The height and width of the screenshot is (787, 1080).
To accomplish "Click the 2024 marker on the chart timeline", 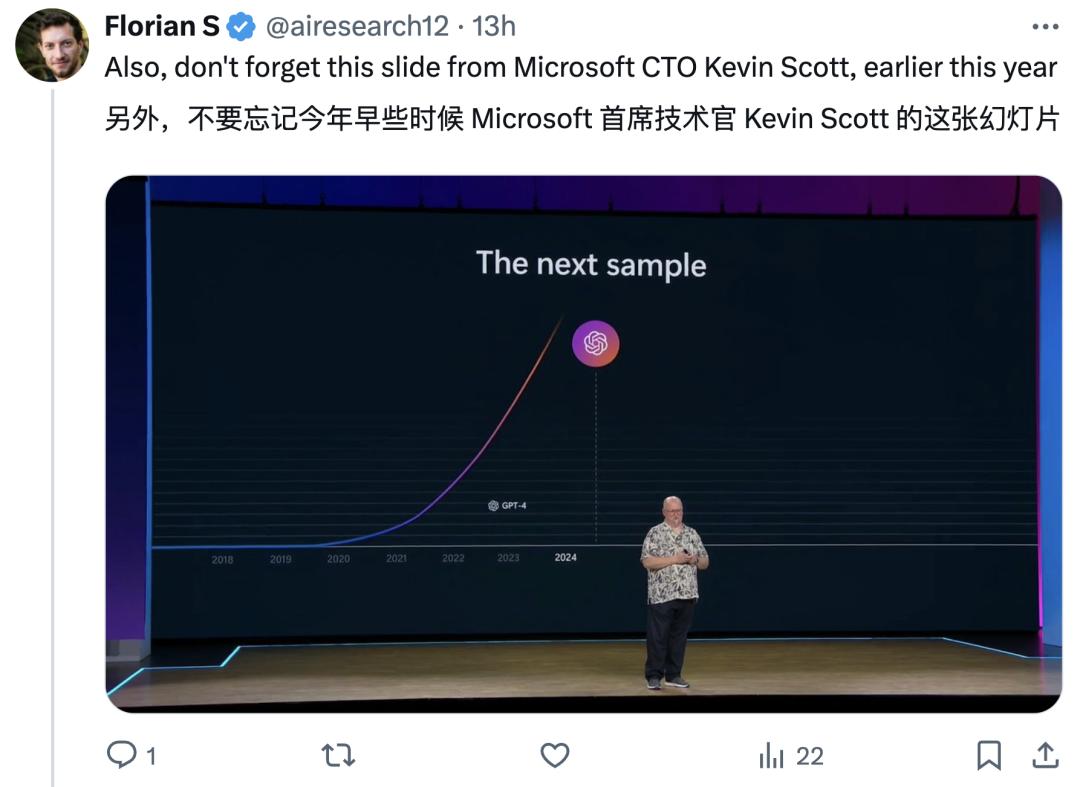I will [x=567, y=558].
